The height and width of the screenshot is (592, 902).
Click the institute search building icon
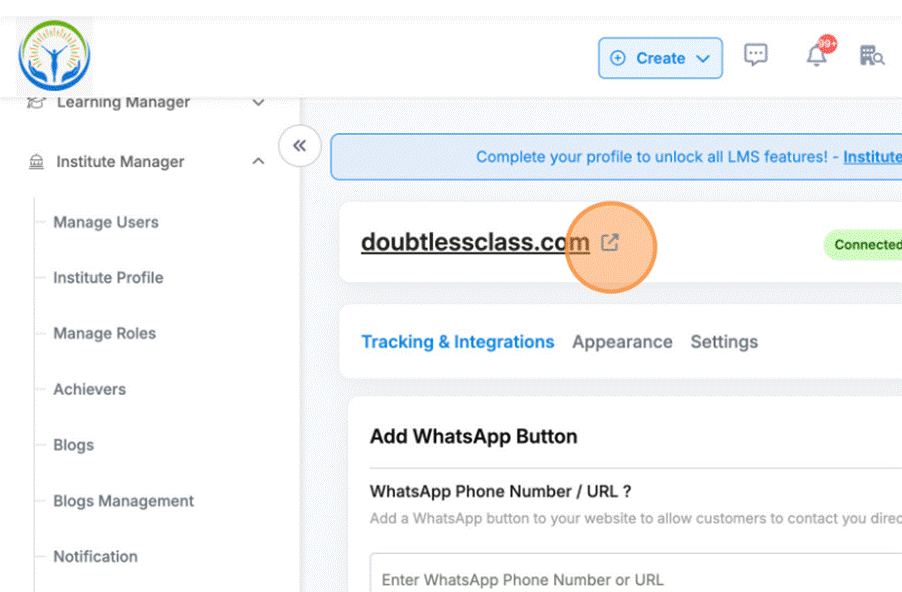coord(872,56)
